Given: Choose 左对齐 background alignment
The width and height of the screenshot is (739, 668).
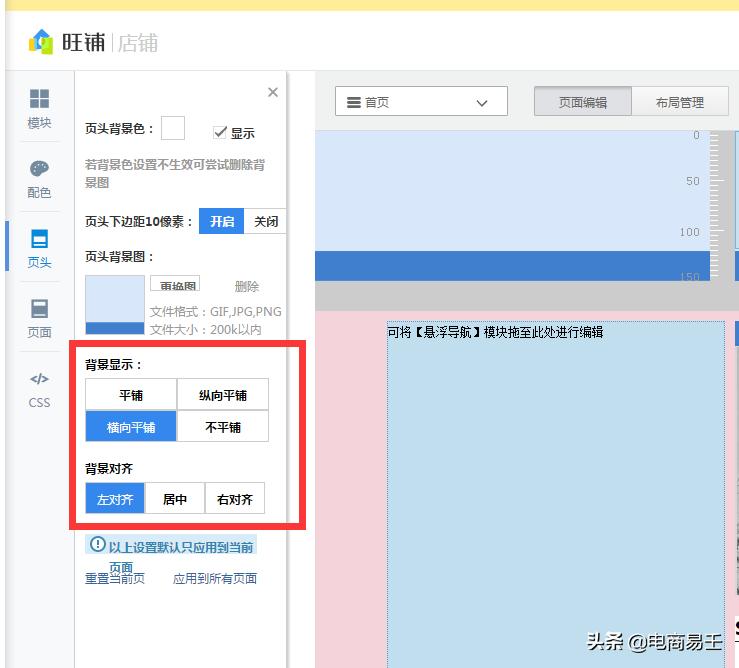Looking at the screenshot, I should (x=115, y=498).
